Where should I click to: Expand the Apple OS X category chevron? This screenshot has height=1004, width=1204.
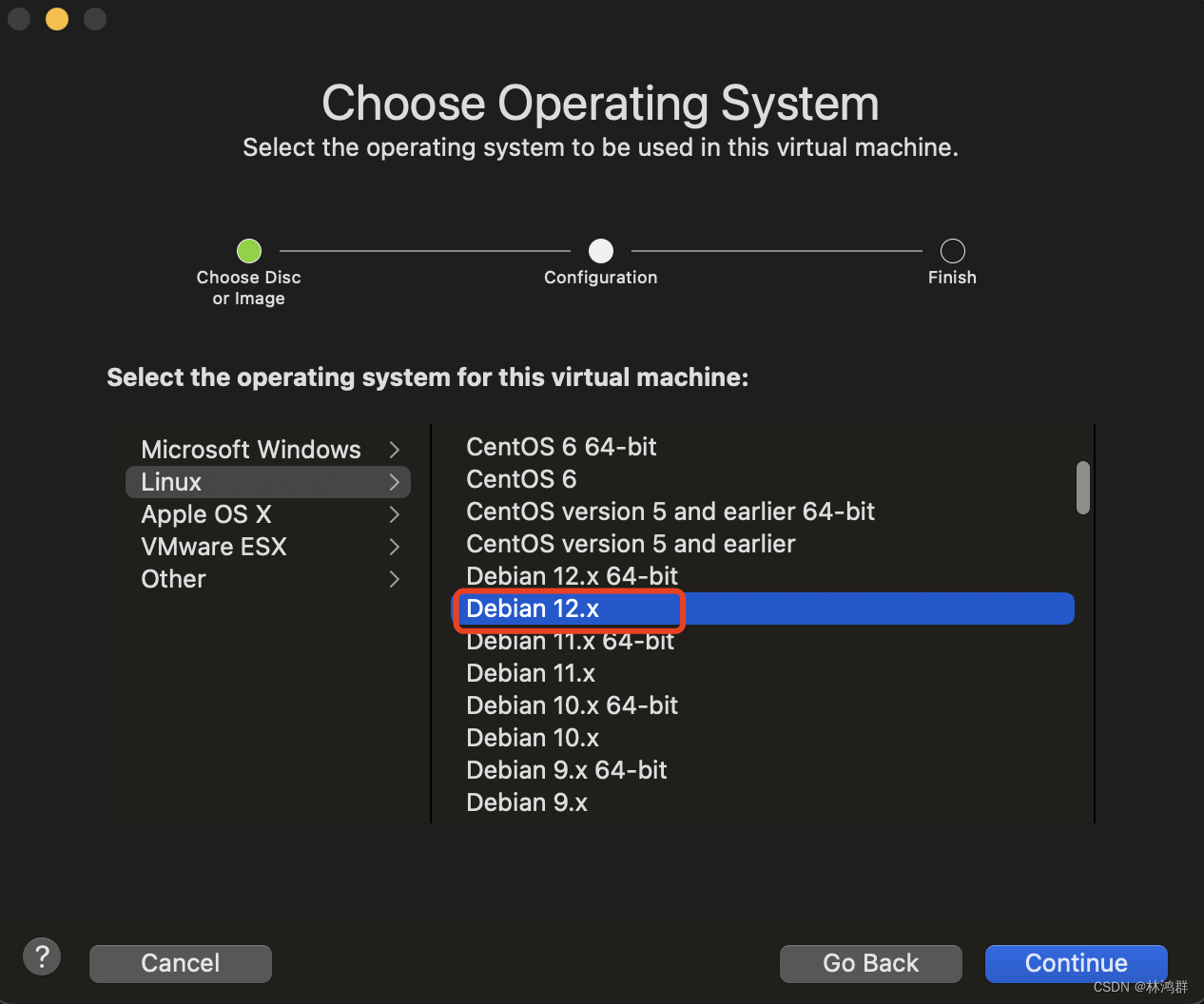(x=395, y=514)
